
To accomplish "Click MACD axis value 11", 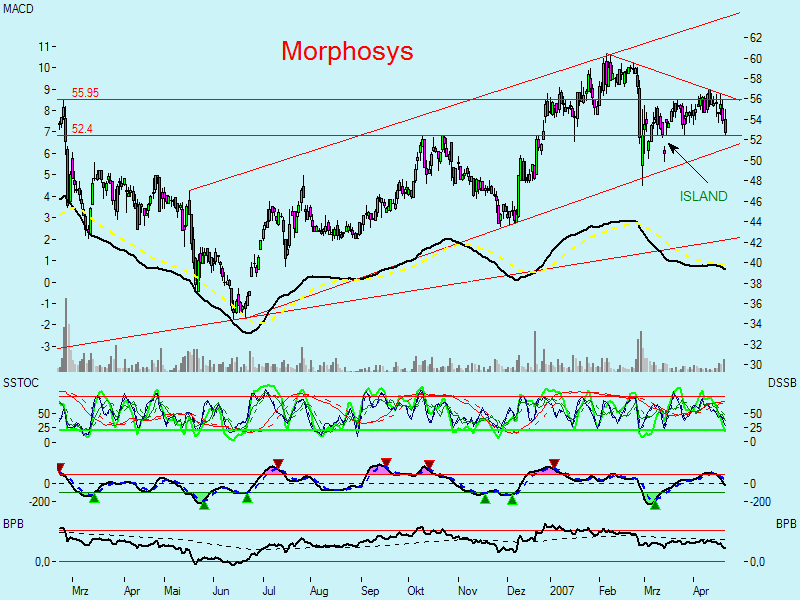I will point(44,46).
